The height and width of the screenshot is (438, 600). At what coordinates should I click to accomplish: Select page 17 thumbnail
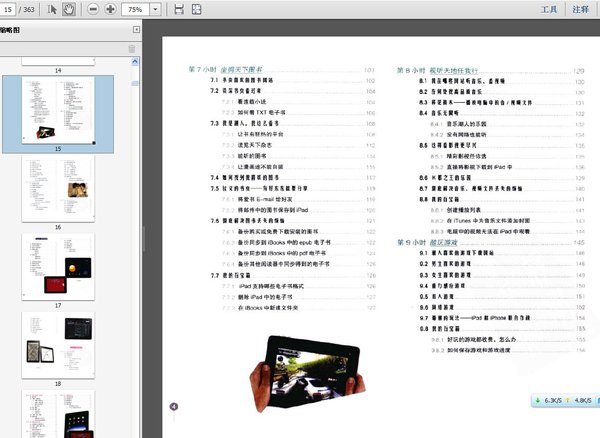click(x=58, y=267)
